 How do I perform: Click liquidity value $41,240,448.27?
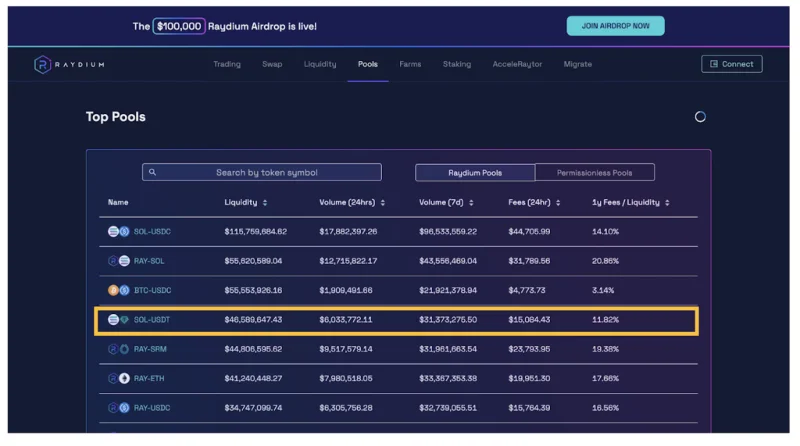[253, 378]
